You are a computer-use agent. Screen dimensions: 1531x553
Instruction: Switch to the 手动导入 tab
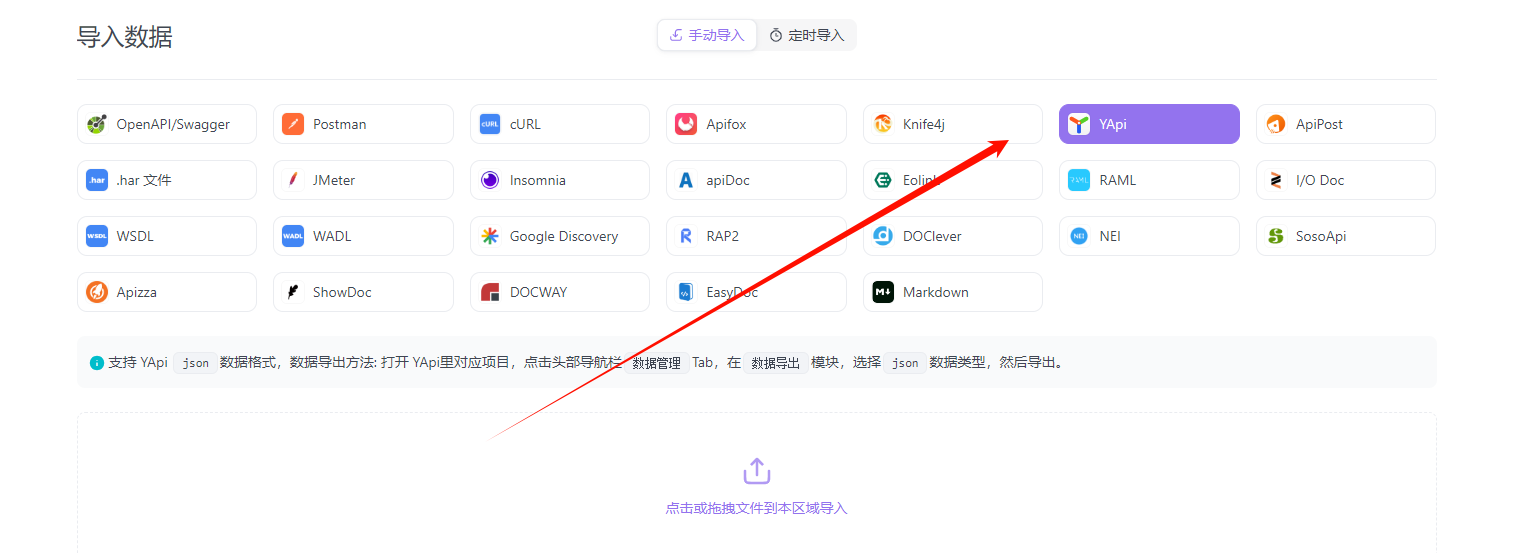point(707,35)
